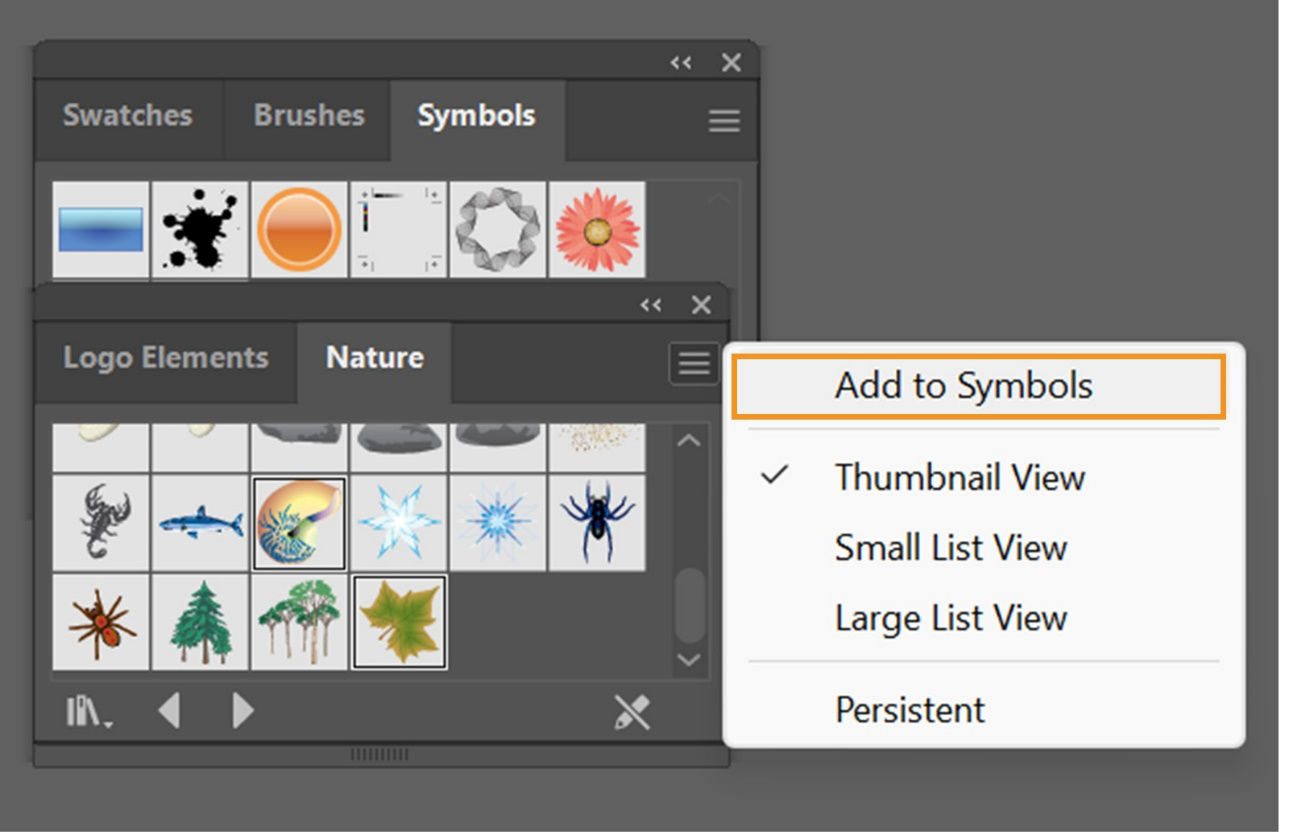Open the Symbols panel flyout menu
This screenshot has height=832, width=1289.
723,120
